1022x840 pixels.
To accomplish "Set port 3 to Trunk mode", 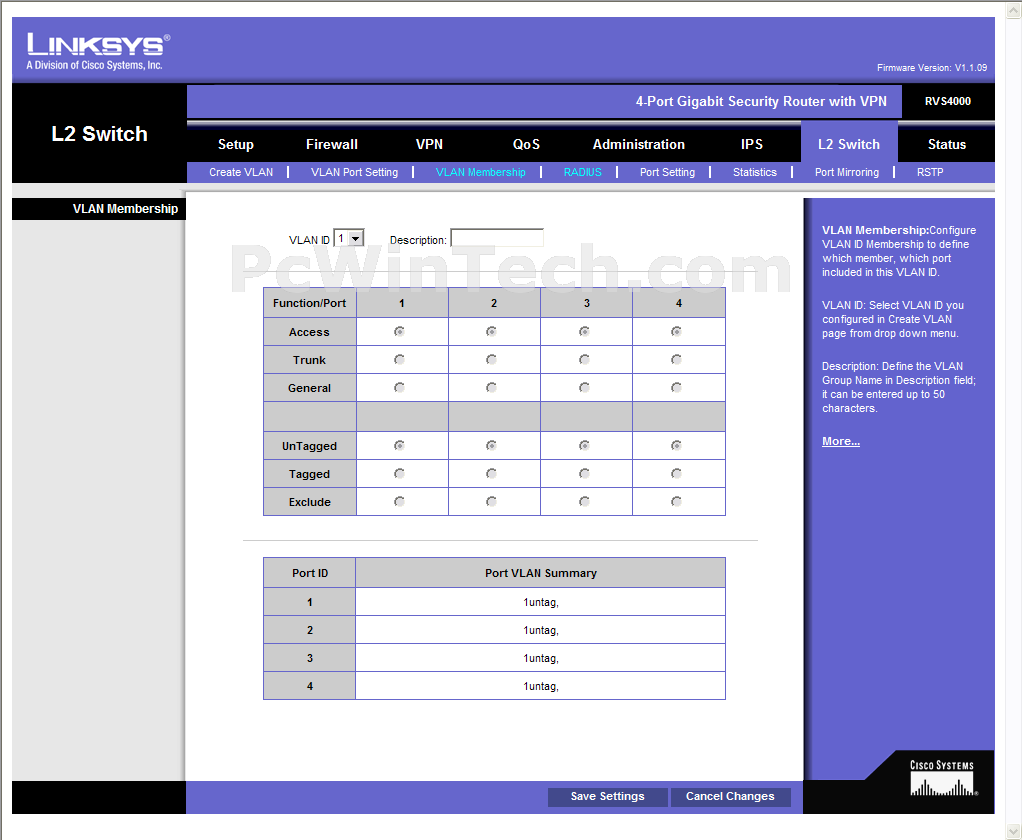I will tap(585, 360).
